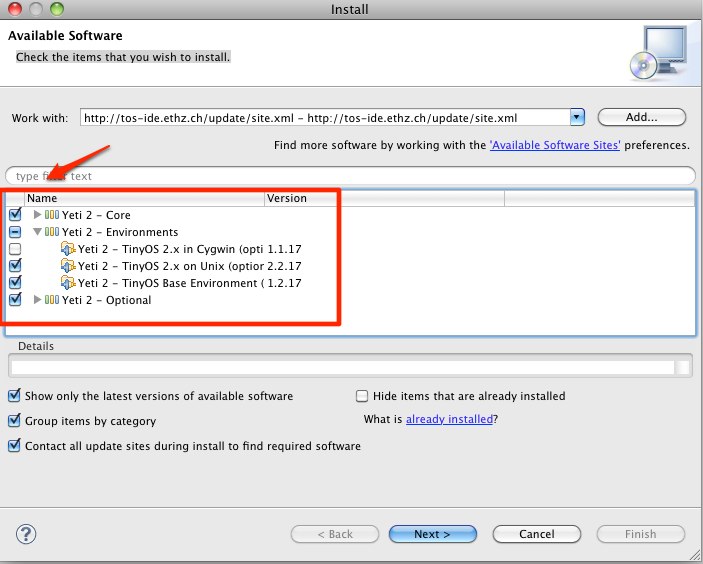
Task: Click version 1.2.17 cell
Action: click(284, 283)
